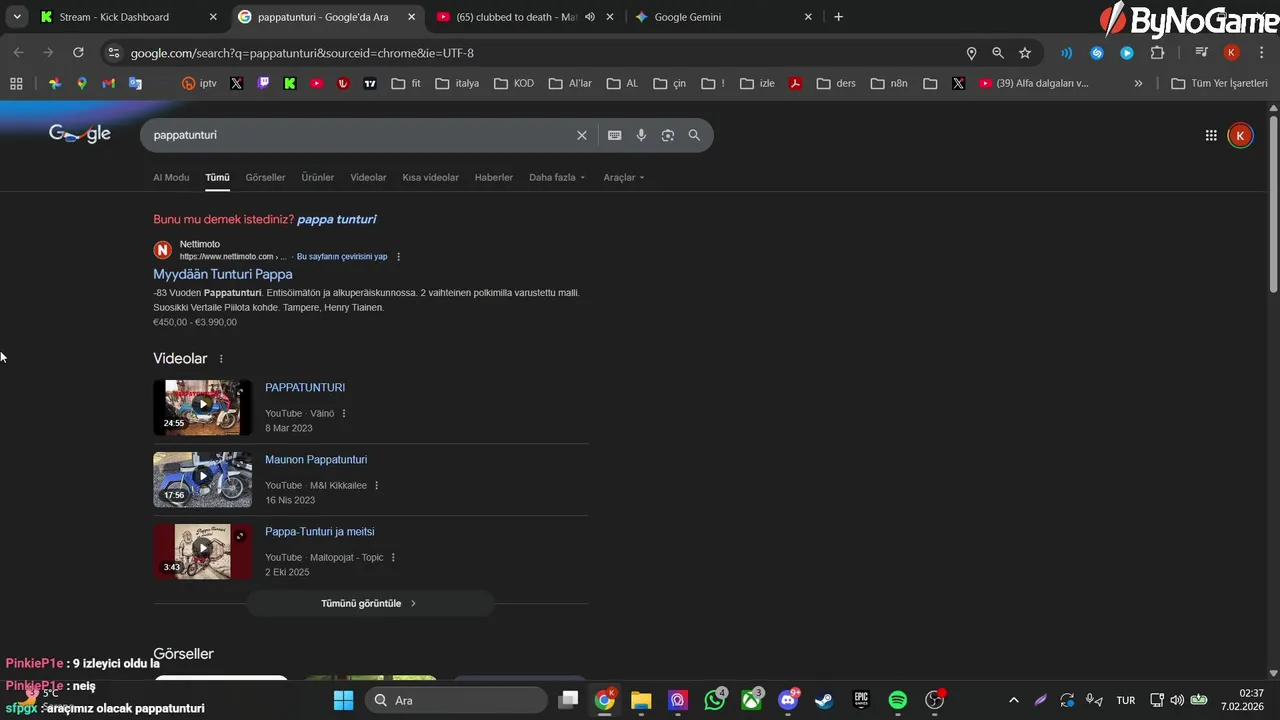Open the Chrome profile K avatar
Image resolution: width=1280 pixels, height=720 pixels.
click(1232, 53)
